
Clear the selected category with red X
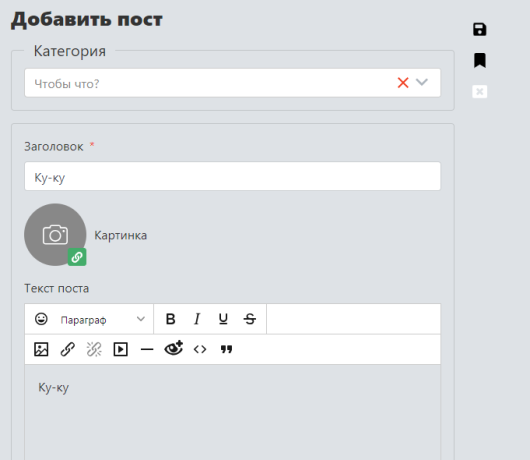click(403, 82)
